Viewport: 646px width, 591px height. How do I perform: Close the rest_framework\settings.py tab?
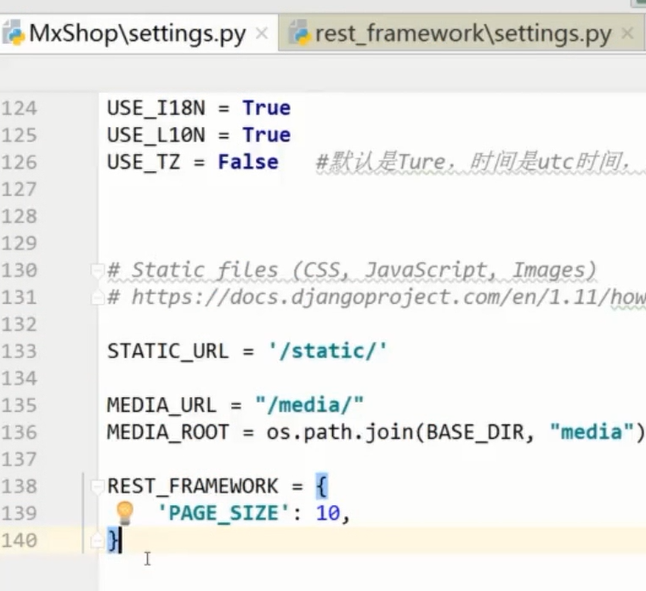627,33
